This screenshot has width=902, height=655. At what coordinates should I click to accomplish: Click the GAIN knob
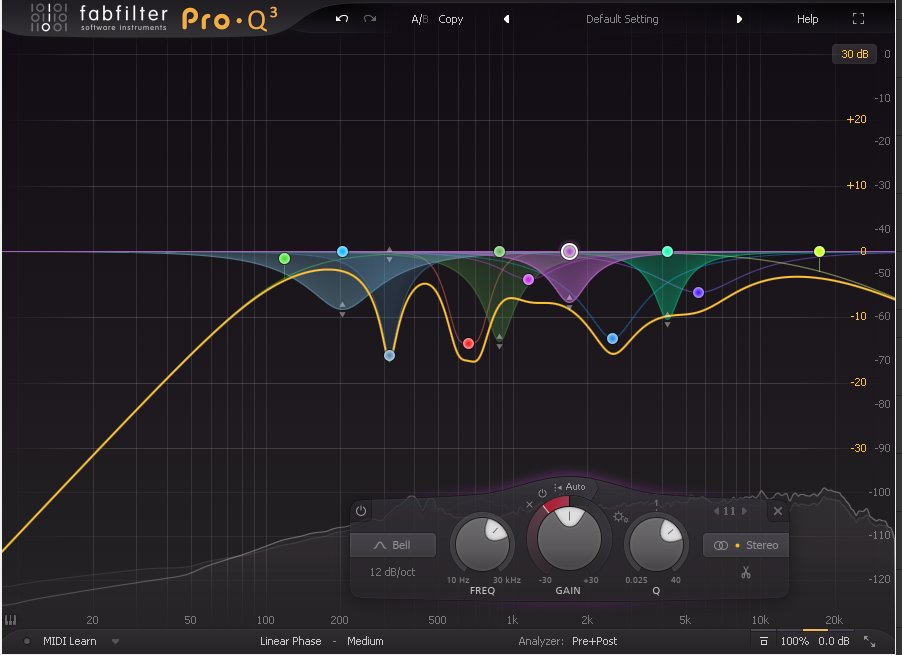[569, 539]
